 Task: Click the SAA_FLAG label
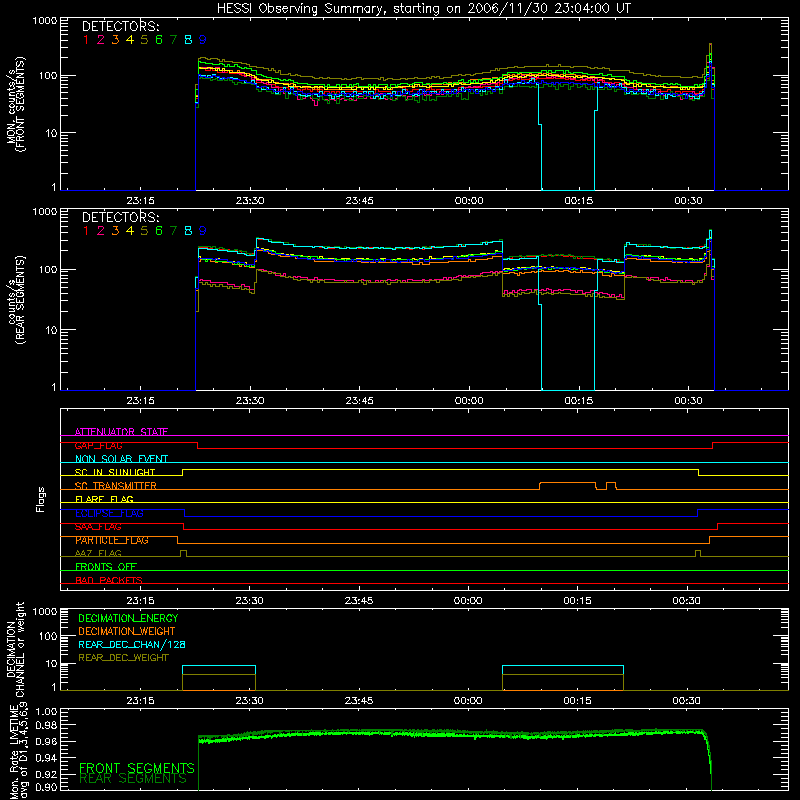tap(98, 527)
